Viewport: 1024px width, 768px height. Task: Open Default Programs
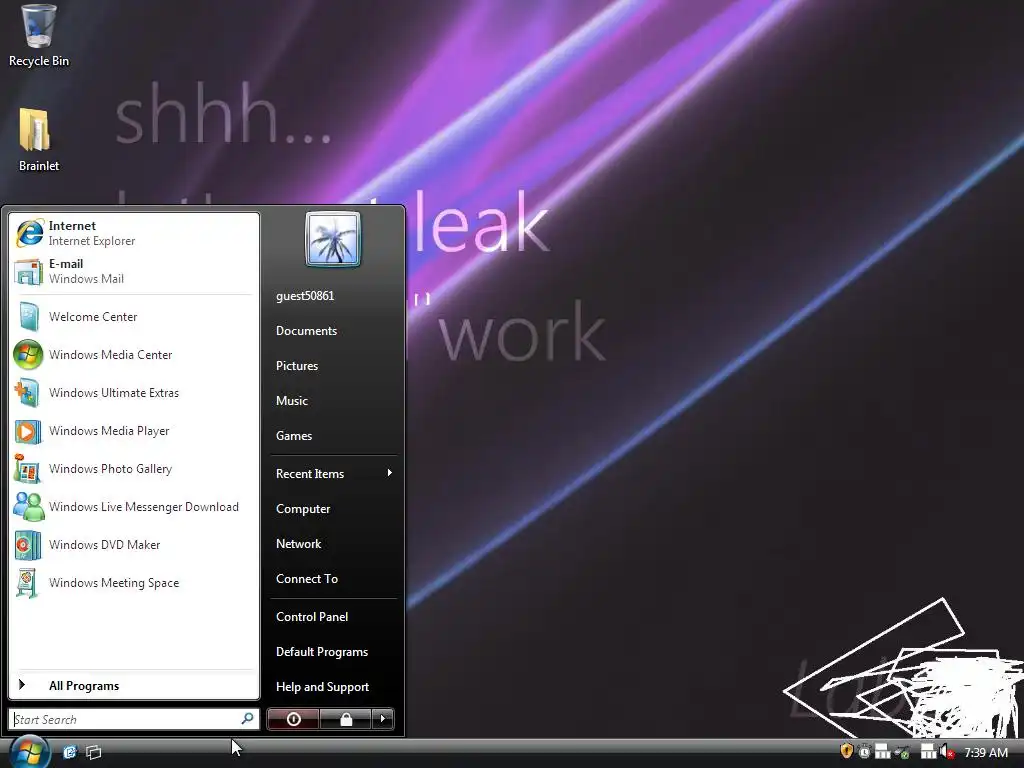click(x=333, y=652)
